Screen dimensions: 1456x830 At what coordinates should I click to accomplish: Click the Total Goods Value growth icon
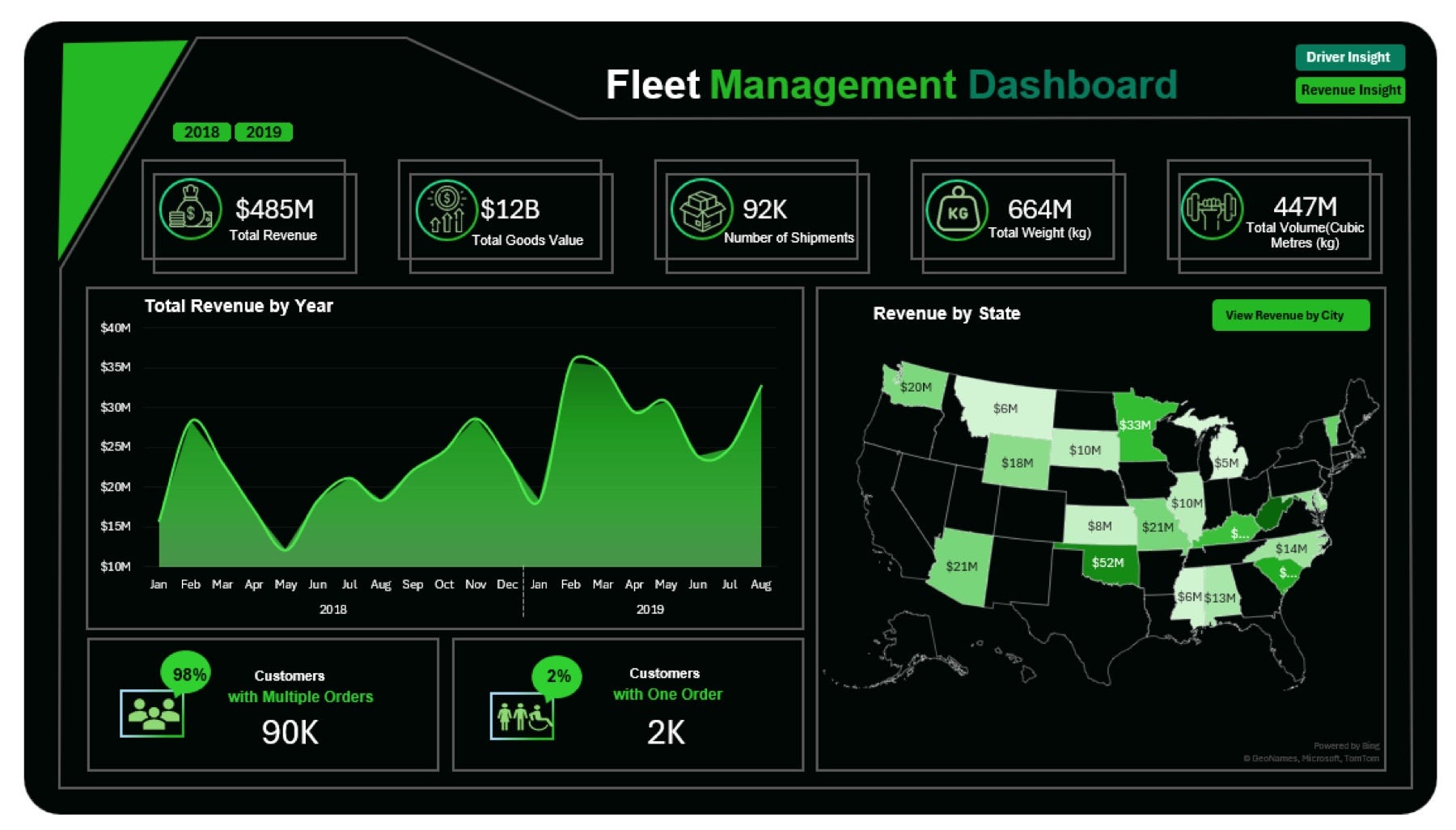tap(447, 210)
